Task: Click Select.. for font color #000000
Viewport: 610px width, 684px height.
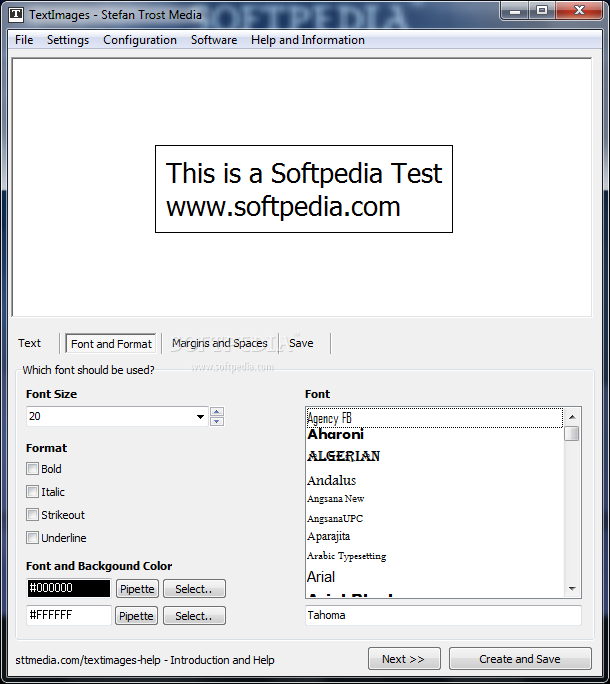Action: coord(194,589)
